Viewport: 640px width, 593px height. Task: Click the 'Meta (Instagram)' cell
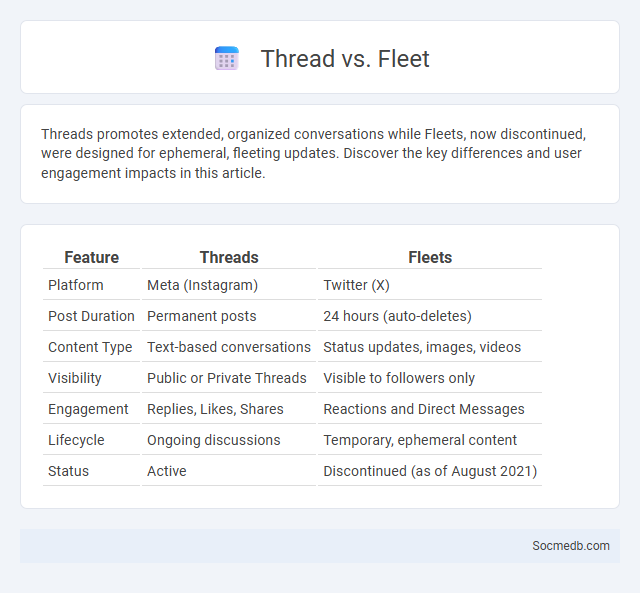tap(229, 285)
